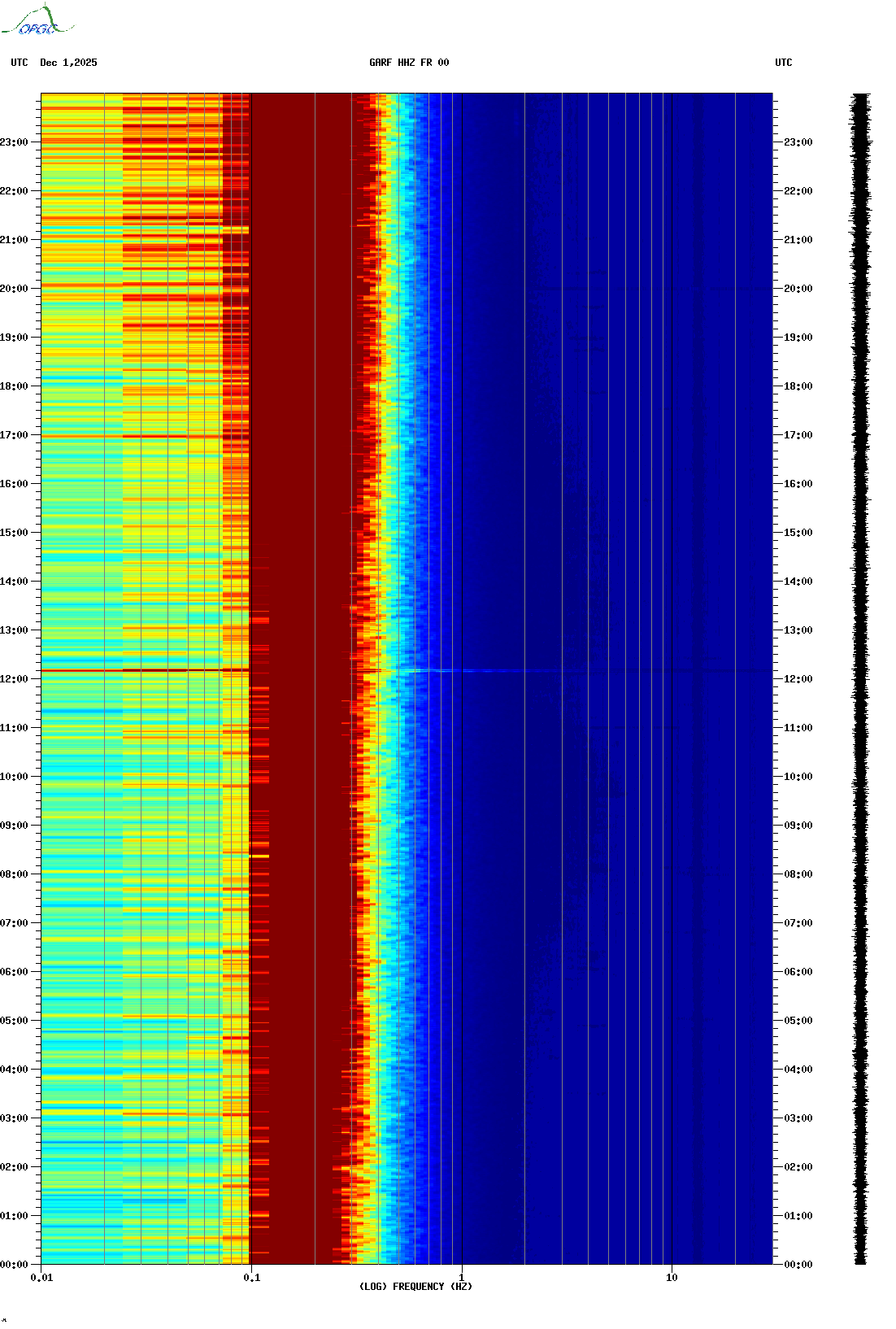896x1329 pixels.
Task: Click the horizontal event streak just after 12:00
Action: pyautogui.click(x=488, y=671)
